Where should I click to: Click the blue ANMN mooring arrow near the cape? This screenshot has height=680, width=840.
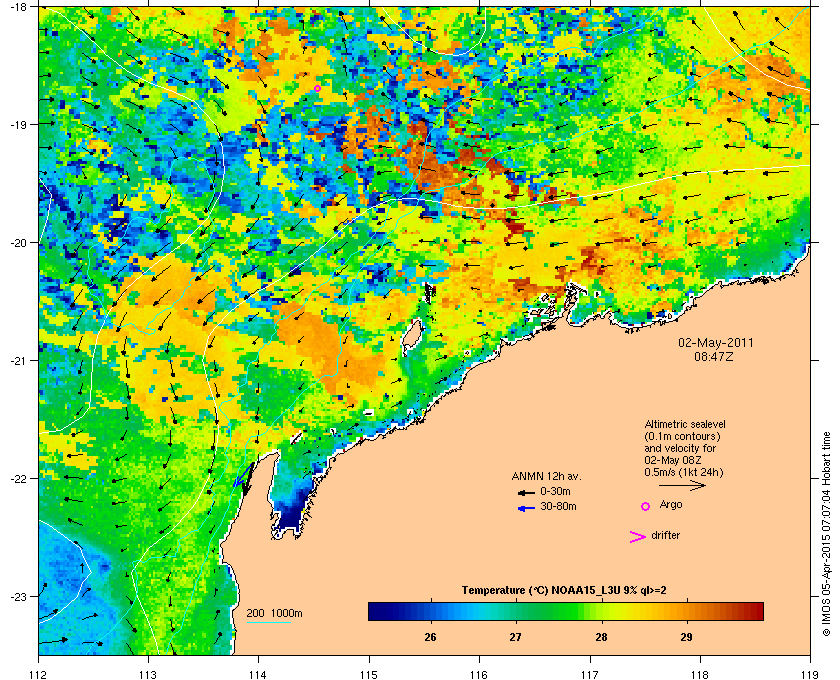(x=242, y=476)
